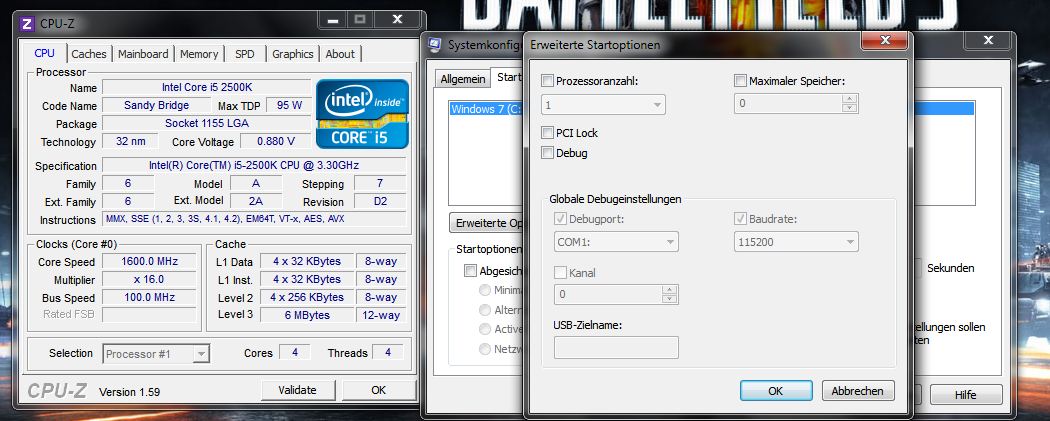
Task: Click the Level 3 cache value 6 MBytes
Action: (307, 315)
